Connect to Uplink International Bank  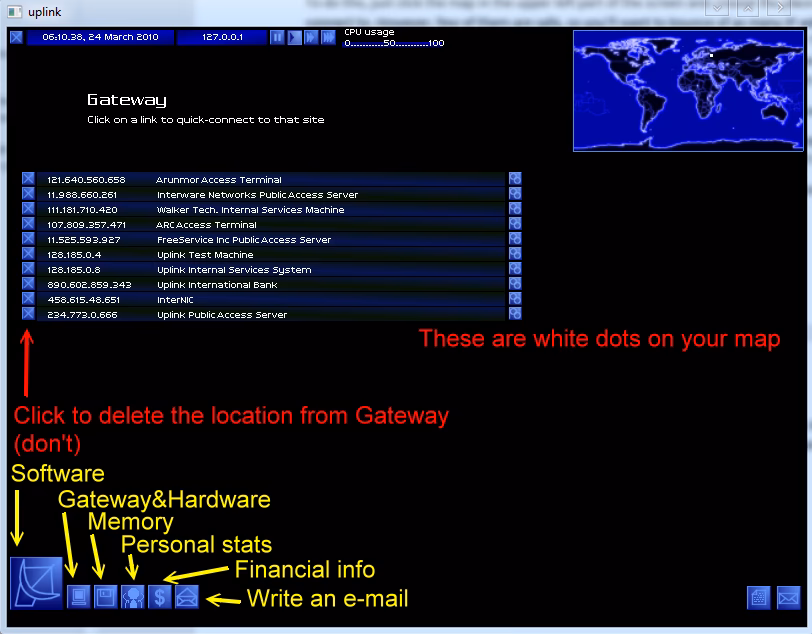(x=271, y=284)
